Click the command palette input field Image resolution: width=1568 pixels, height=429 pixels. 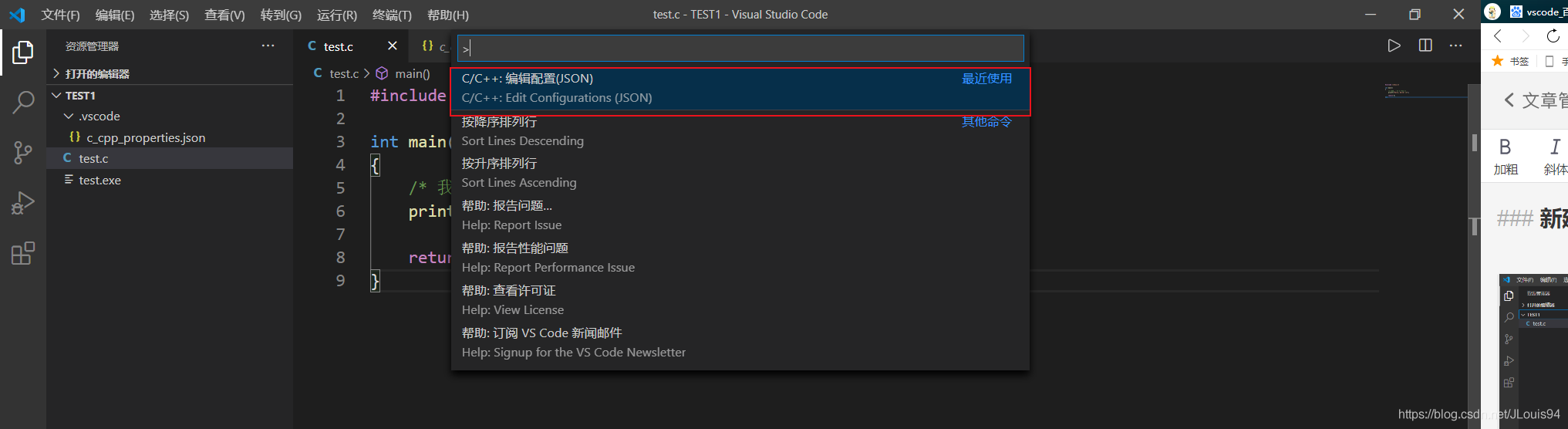tap(740, 48)
